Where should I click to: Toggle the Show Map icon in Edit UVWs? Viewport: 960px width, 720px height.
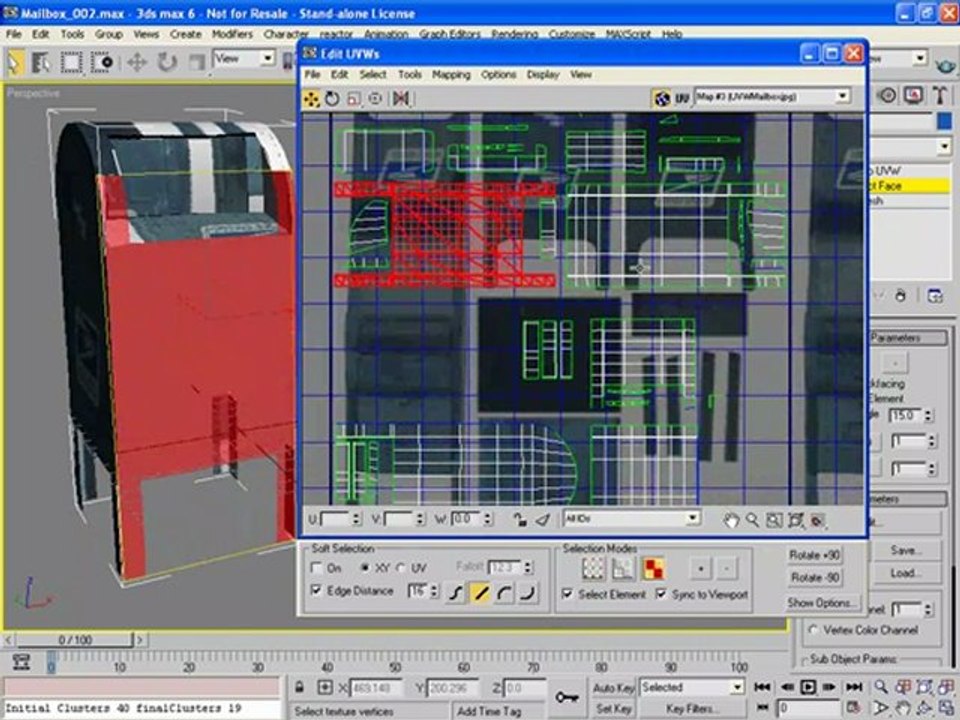pyautogui.click(x=661, y=98)
